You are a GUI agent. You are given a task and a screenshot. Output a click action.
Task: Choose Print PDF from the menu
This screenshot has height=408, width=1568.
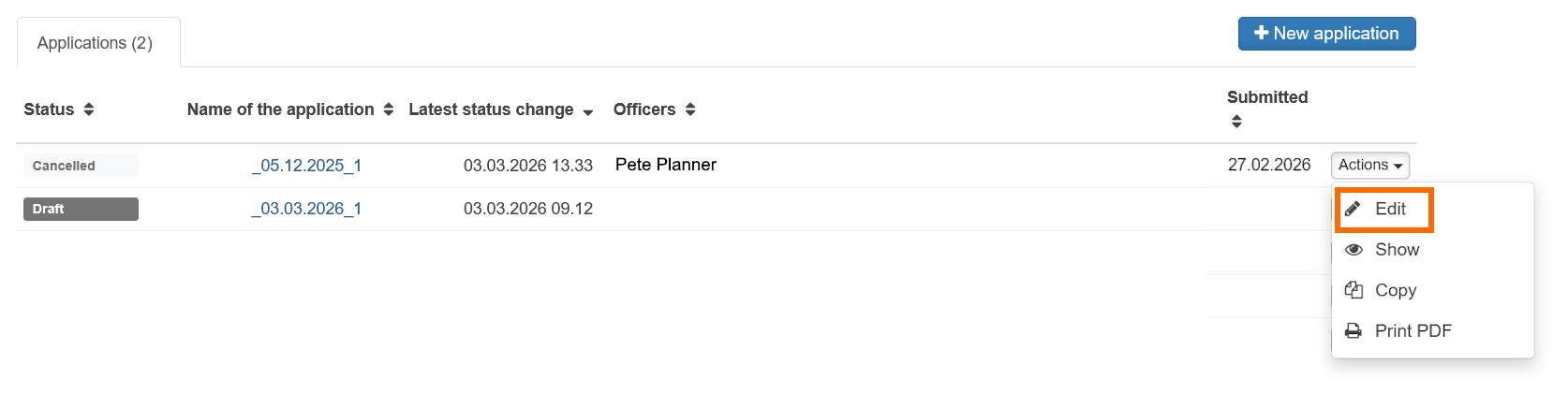(x=1413, y=331)
